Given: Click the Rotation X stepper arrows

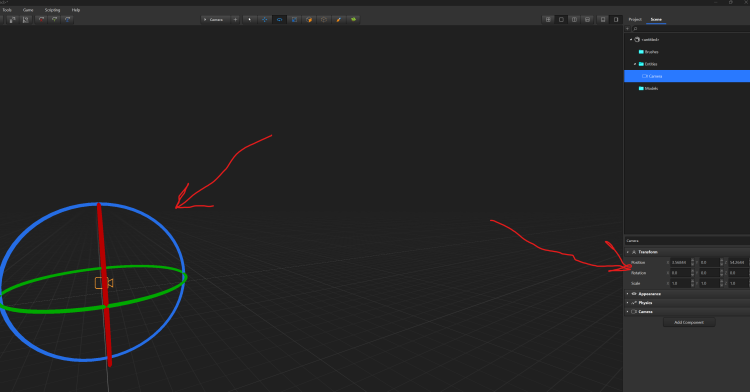Looking at the screenshot, I should point(693,273).
